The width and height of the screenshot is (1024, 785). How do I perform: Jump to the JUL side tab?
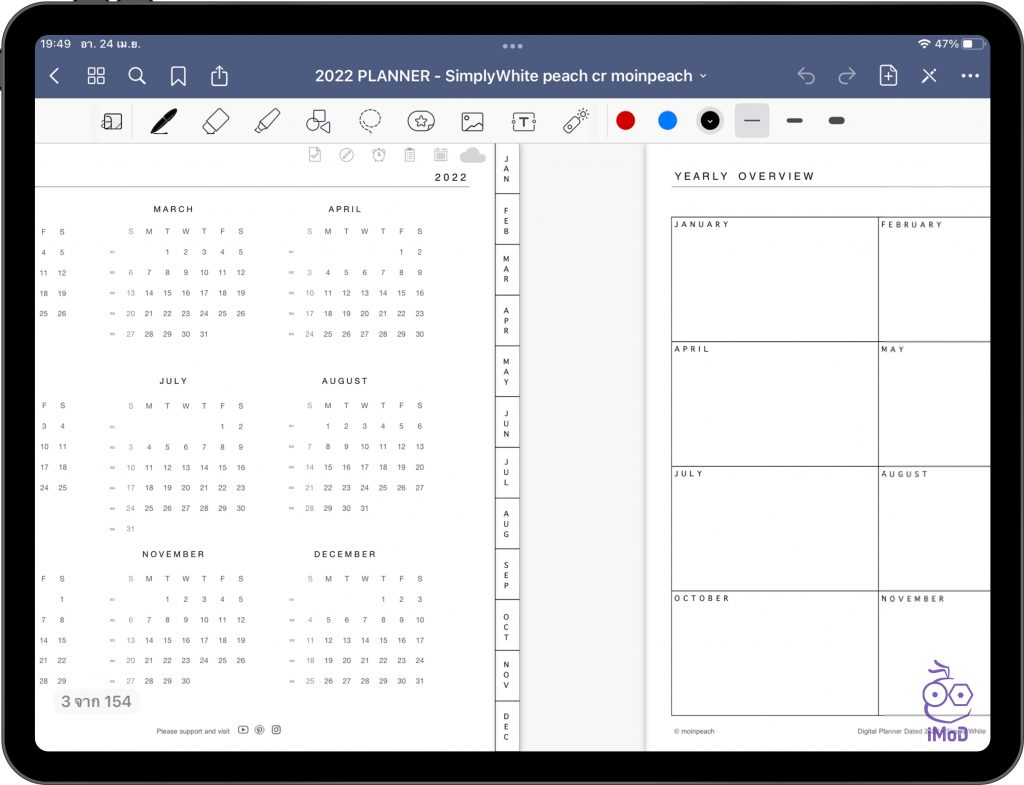pos(506,473)
